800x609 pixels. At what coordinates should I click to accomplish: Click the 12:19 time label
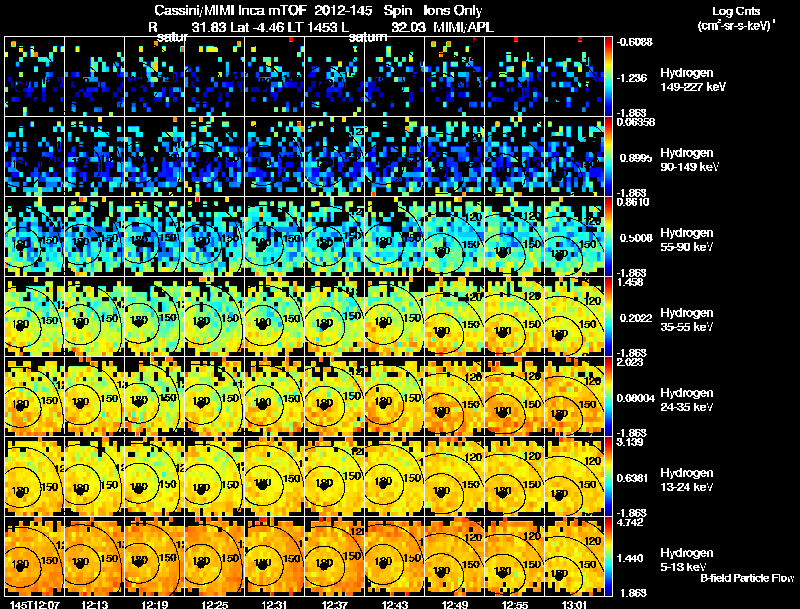(x=155, y=604)
